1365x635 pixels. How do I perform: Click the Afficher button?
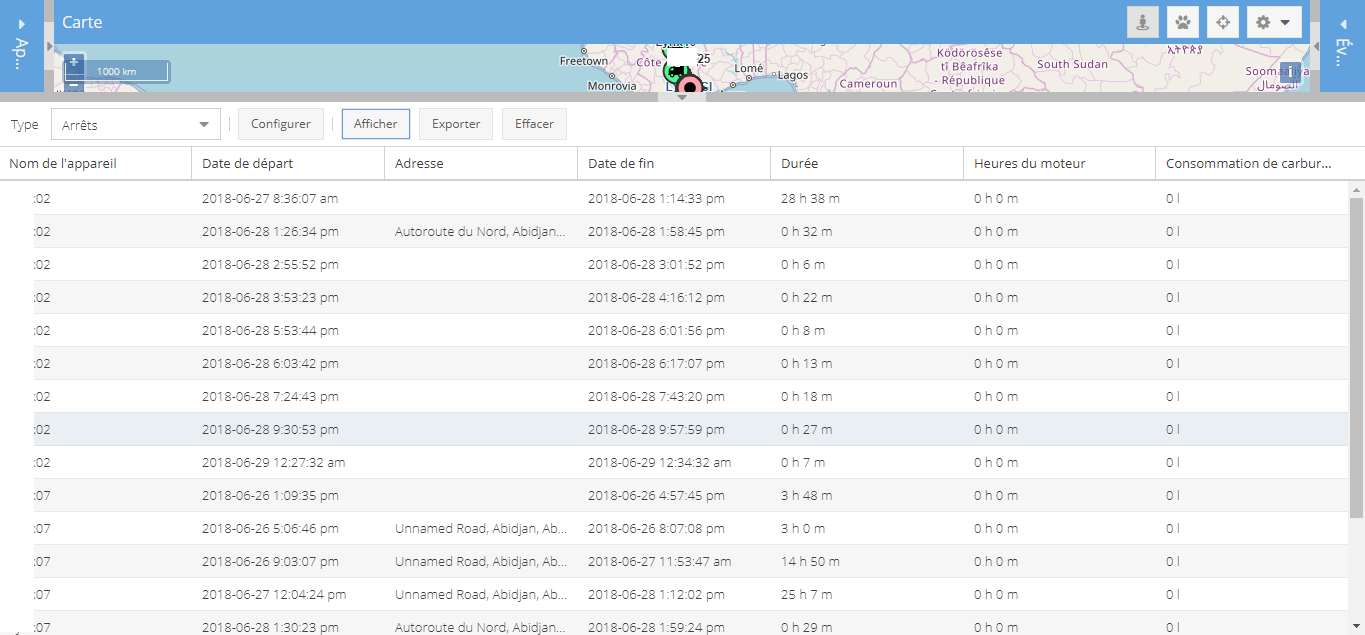(x=375, y=123)
